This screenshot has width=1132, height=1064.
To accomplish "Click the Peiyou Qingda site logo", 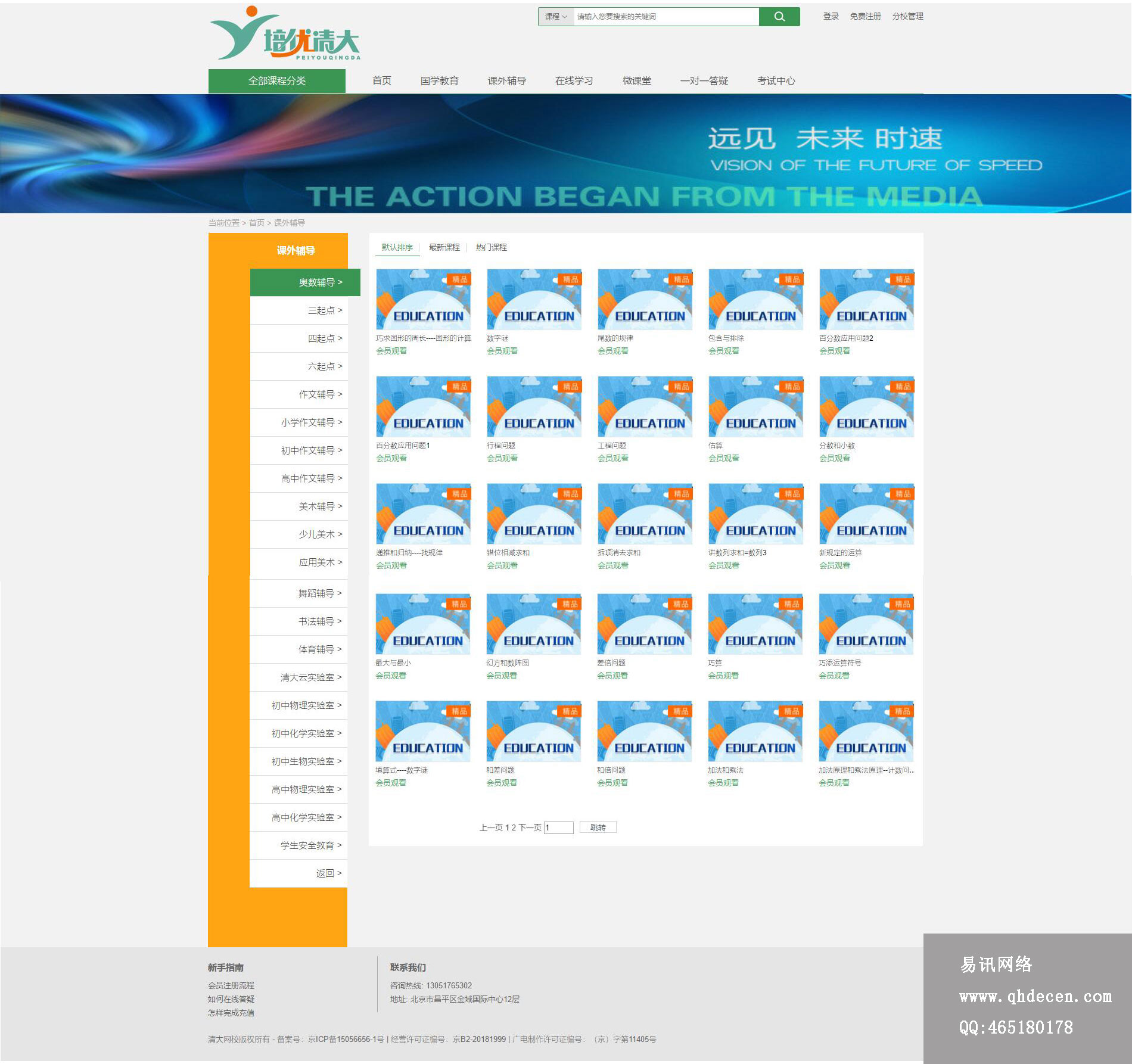I will pyautogui.click(x=285, y=36).
